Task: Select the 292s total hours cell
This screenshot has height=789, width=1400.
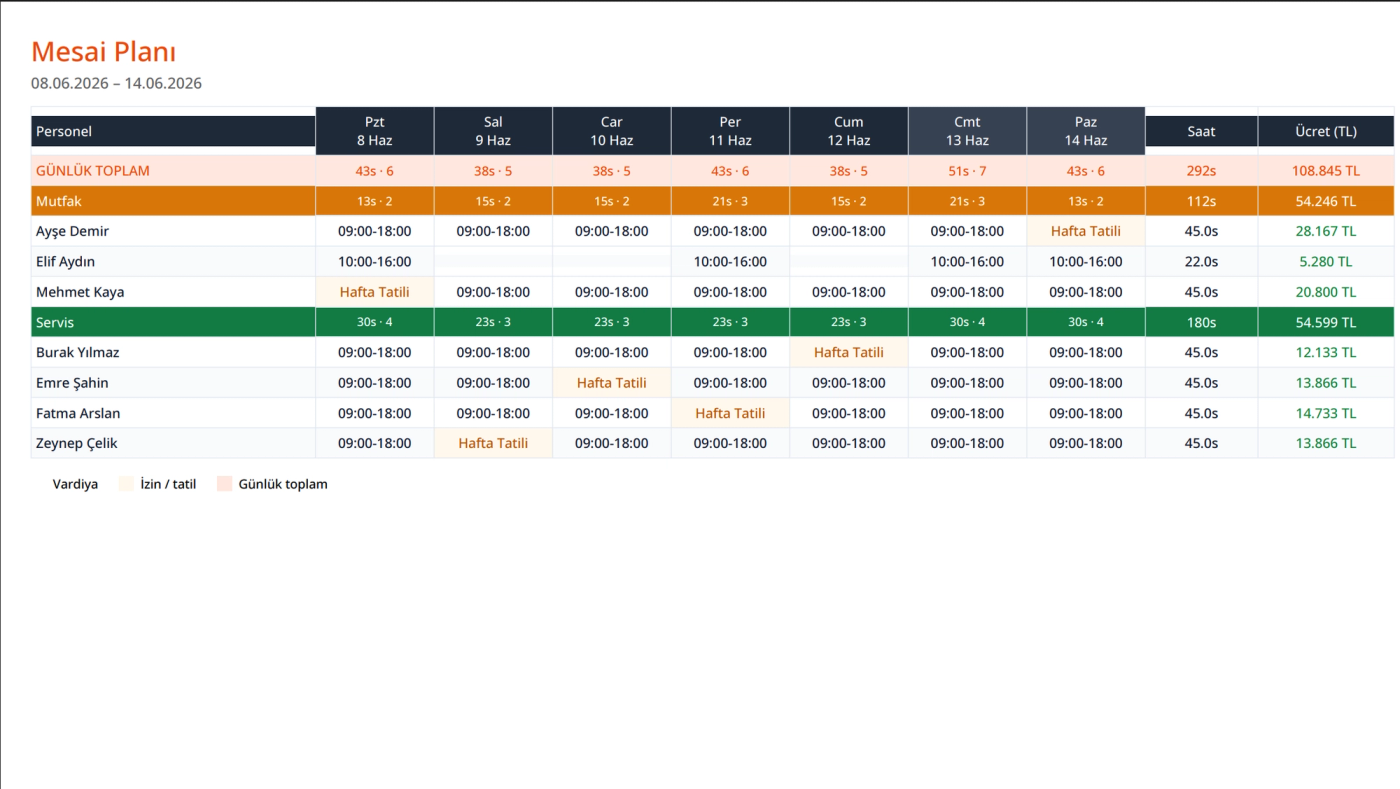Action: 1201,171
